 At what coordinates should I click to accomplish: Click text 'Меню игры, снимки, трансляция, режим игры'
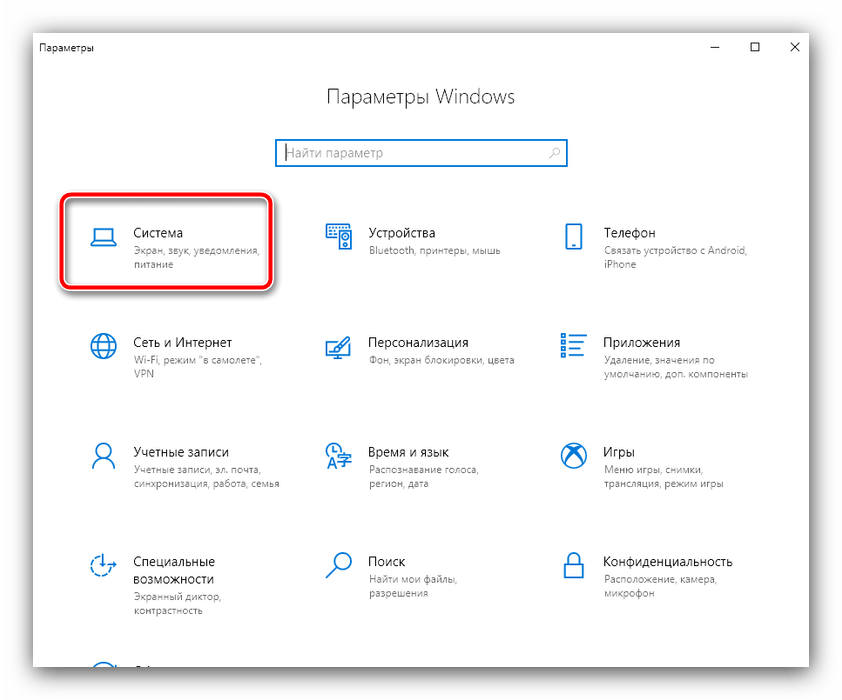[664, 476]
